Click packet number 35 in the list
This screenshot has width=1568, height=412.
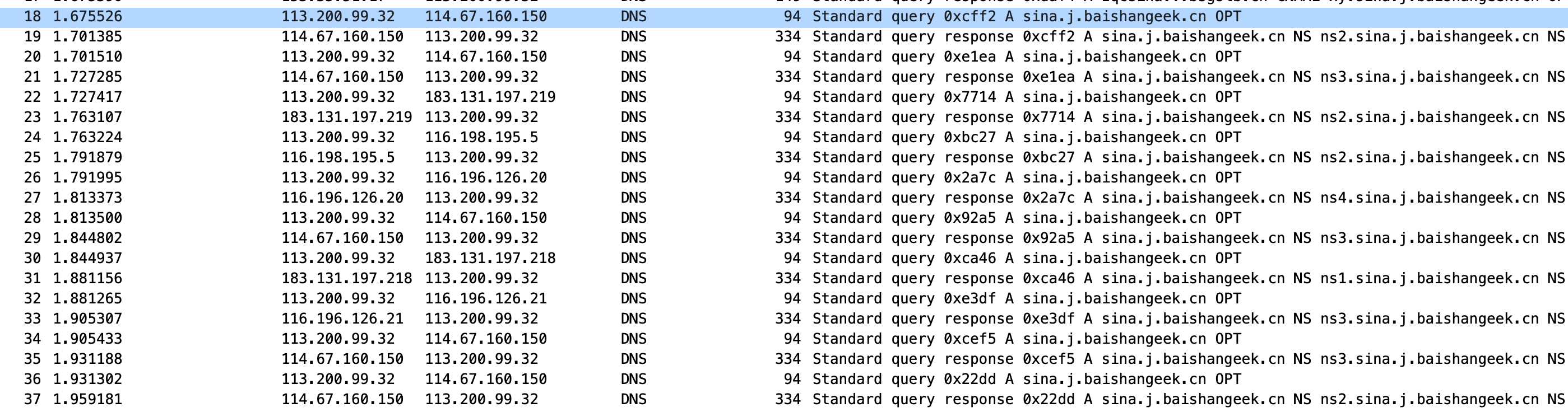click(33, 358)
